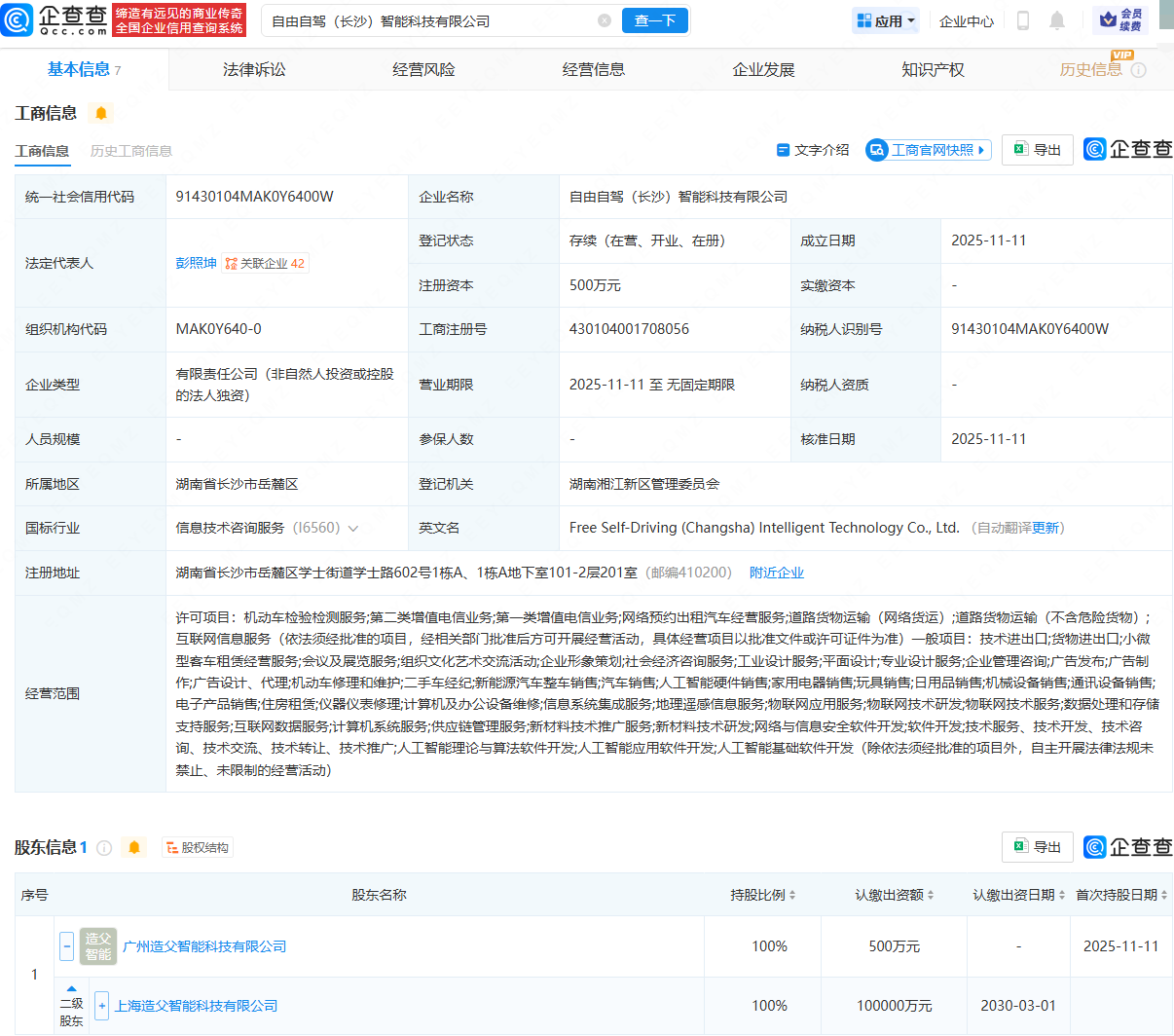The width and height of the screenshot is (1174, 1036).
Task: Click bell alert beside 股东信息 heading
Action: click(134, 847)
